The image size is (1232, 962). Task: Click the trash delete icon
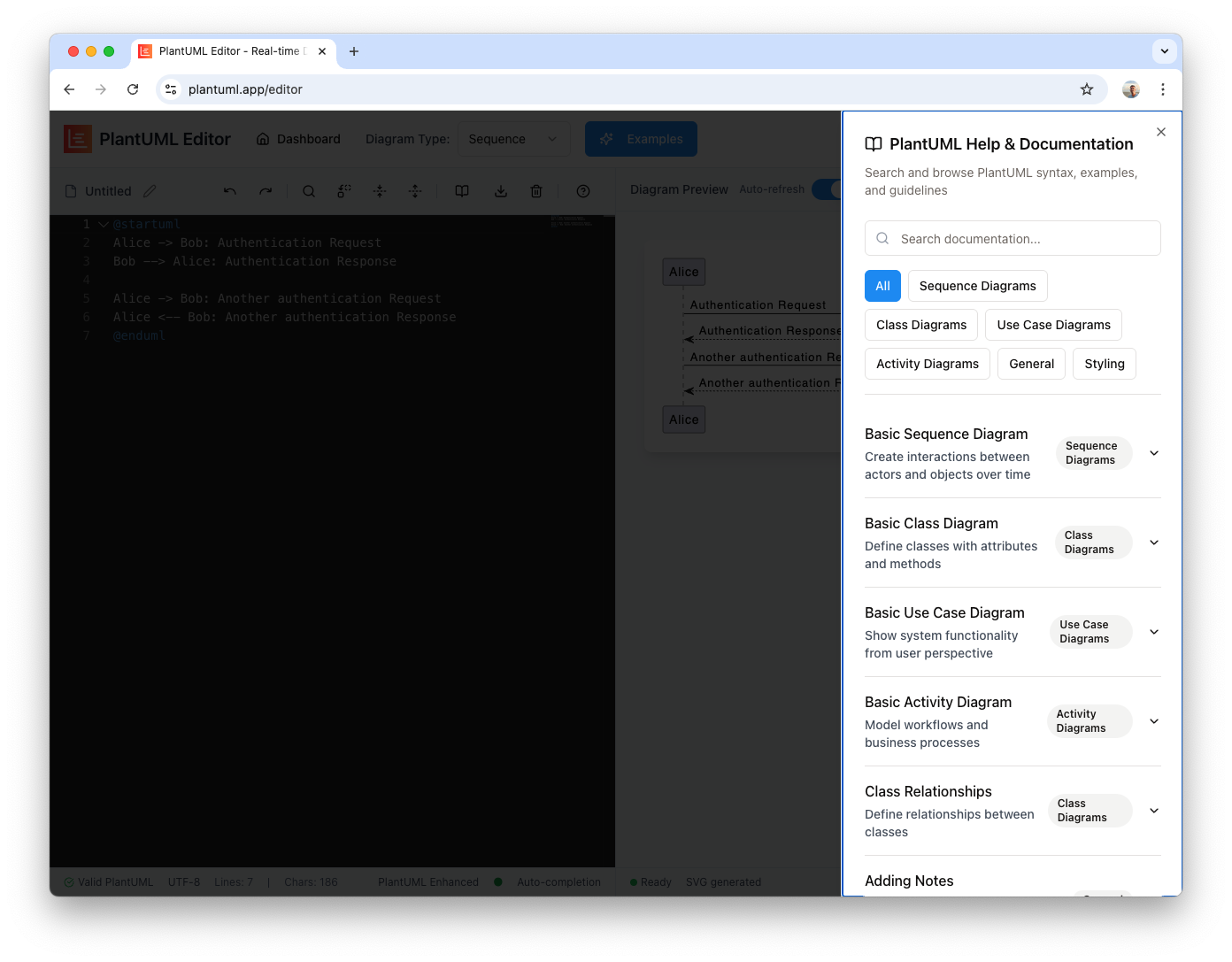tap(536, 191)
